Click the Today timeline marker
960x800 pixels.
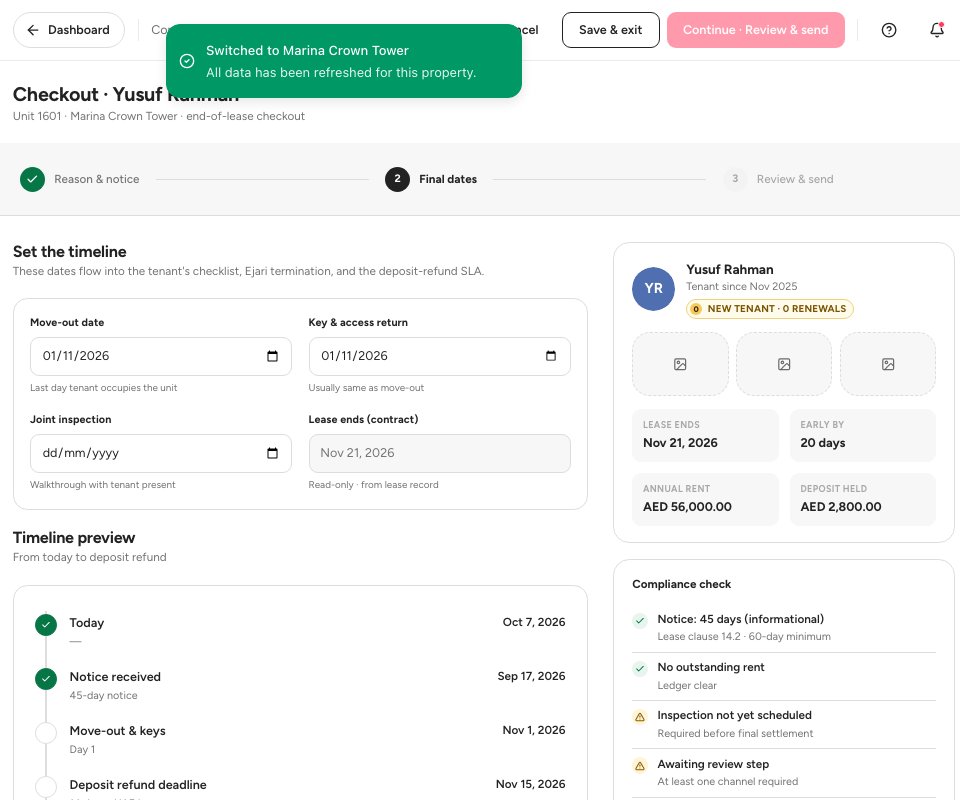pos(46,625)
